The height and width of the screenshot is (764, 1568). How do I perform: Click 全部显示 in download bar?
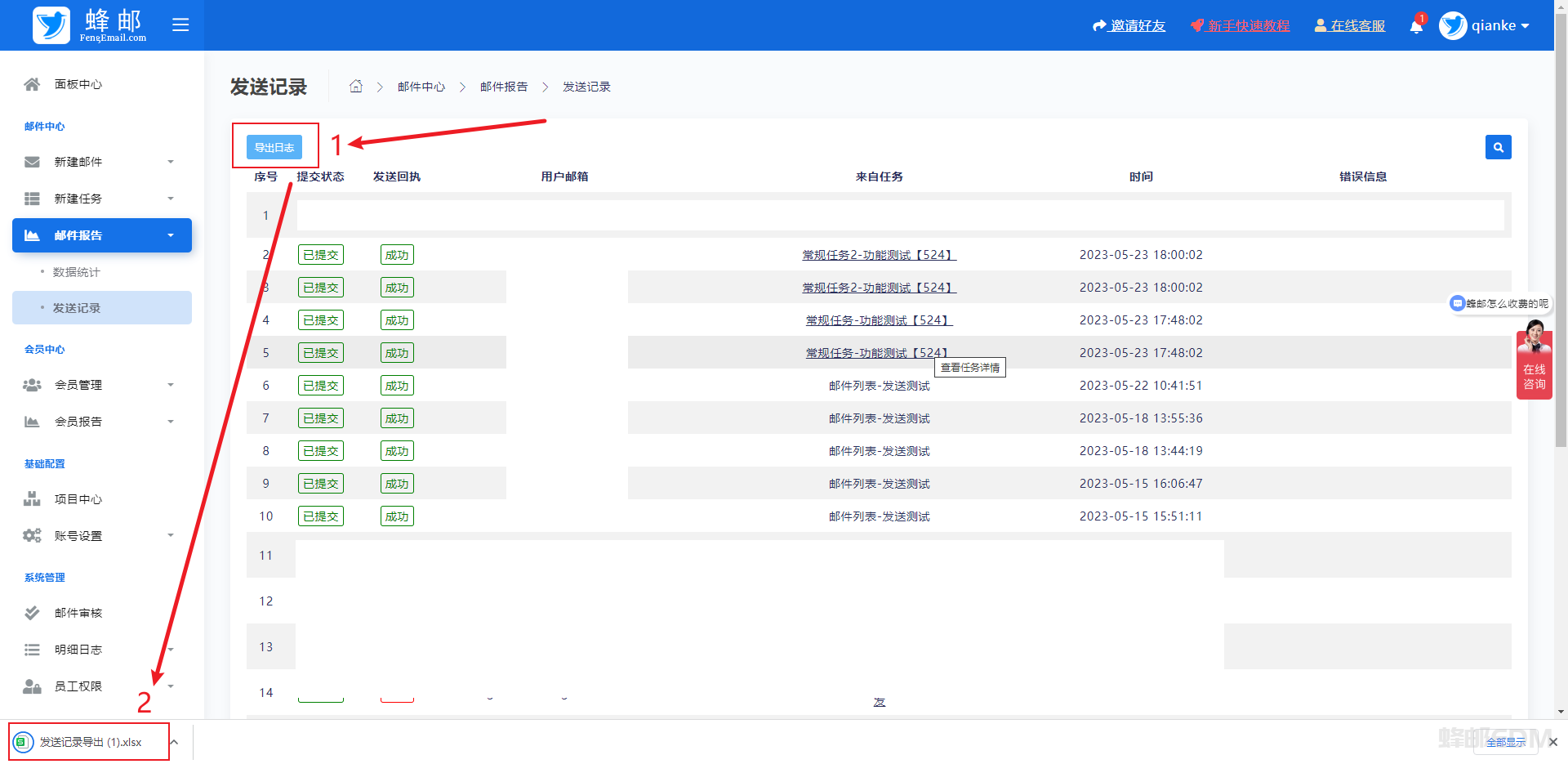[1506, 742]
